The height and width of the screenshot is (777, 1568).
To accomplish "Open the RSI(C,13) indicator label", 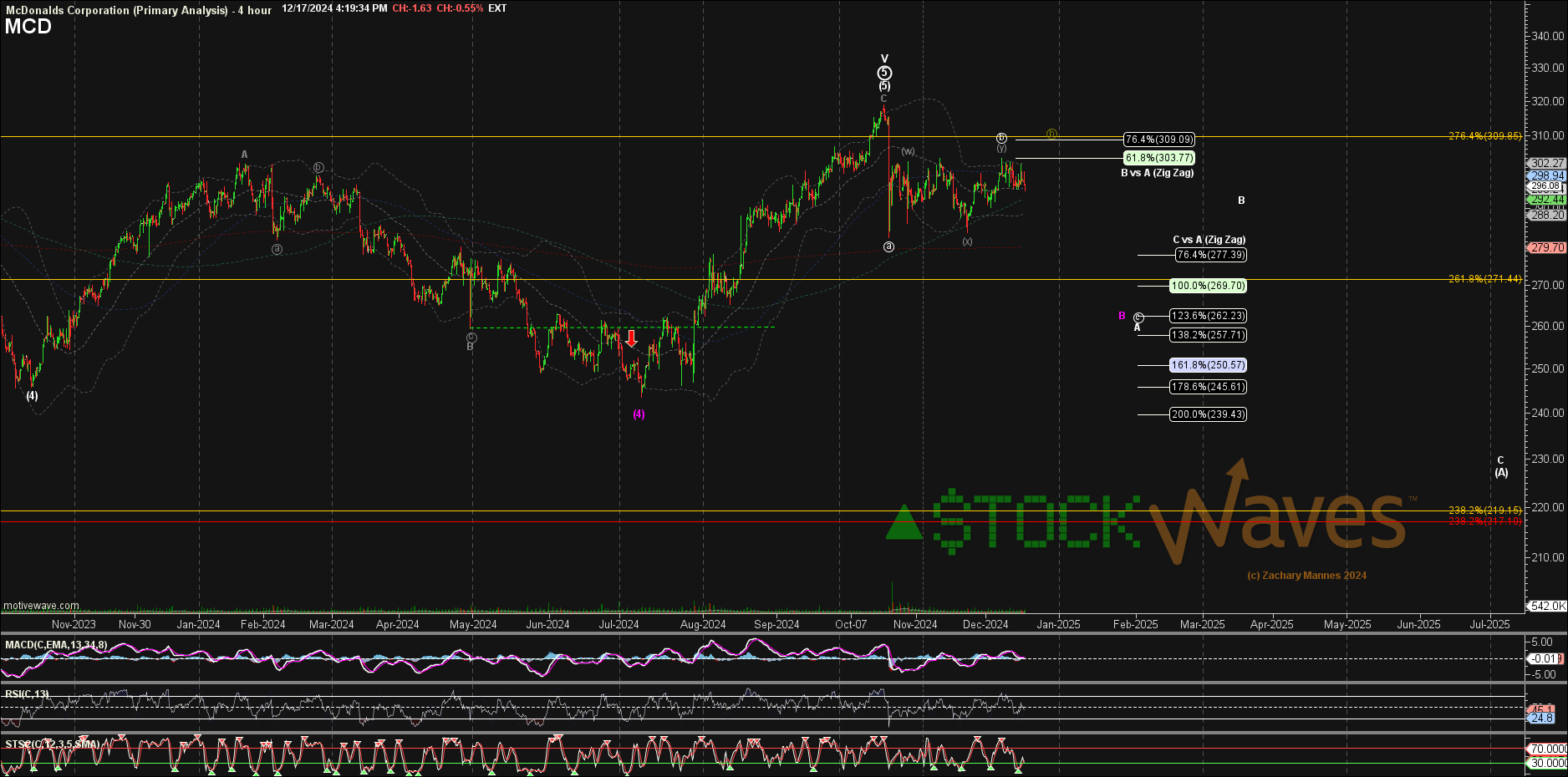I will tap(27, 694).
